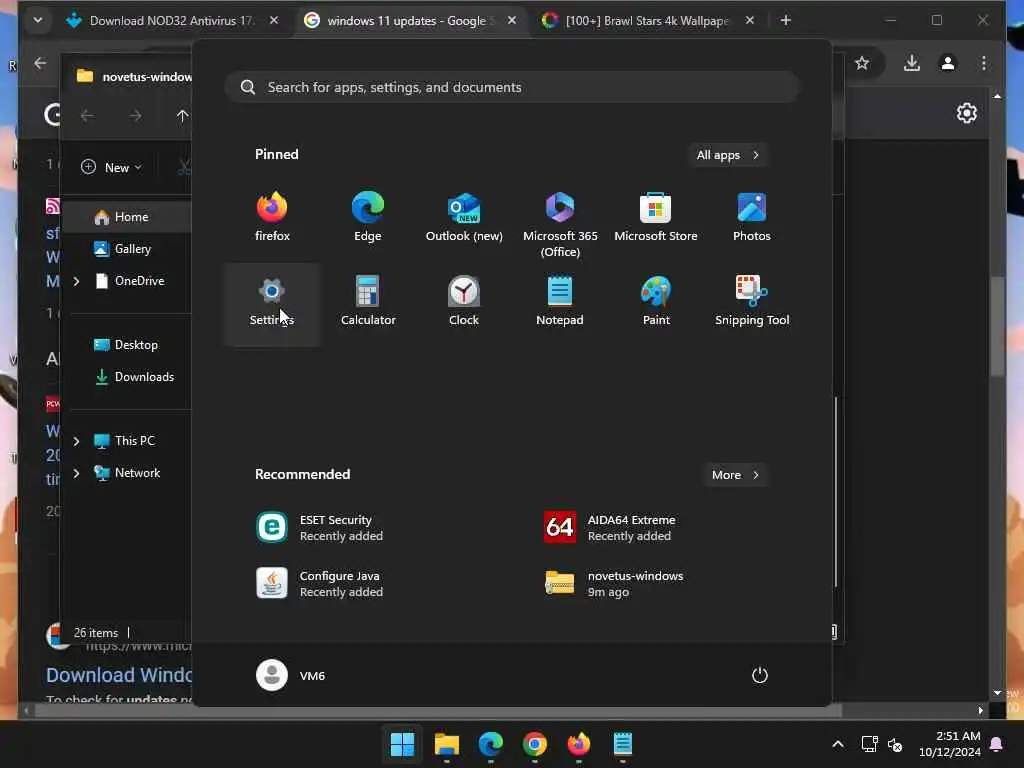Open Chrome profile icon
1024x768 pixels.
[x=948, y=63]
